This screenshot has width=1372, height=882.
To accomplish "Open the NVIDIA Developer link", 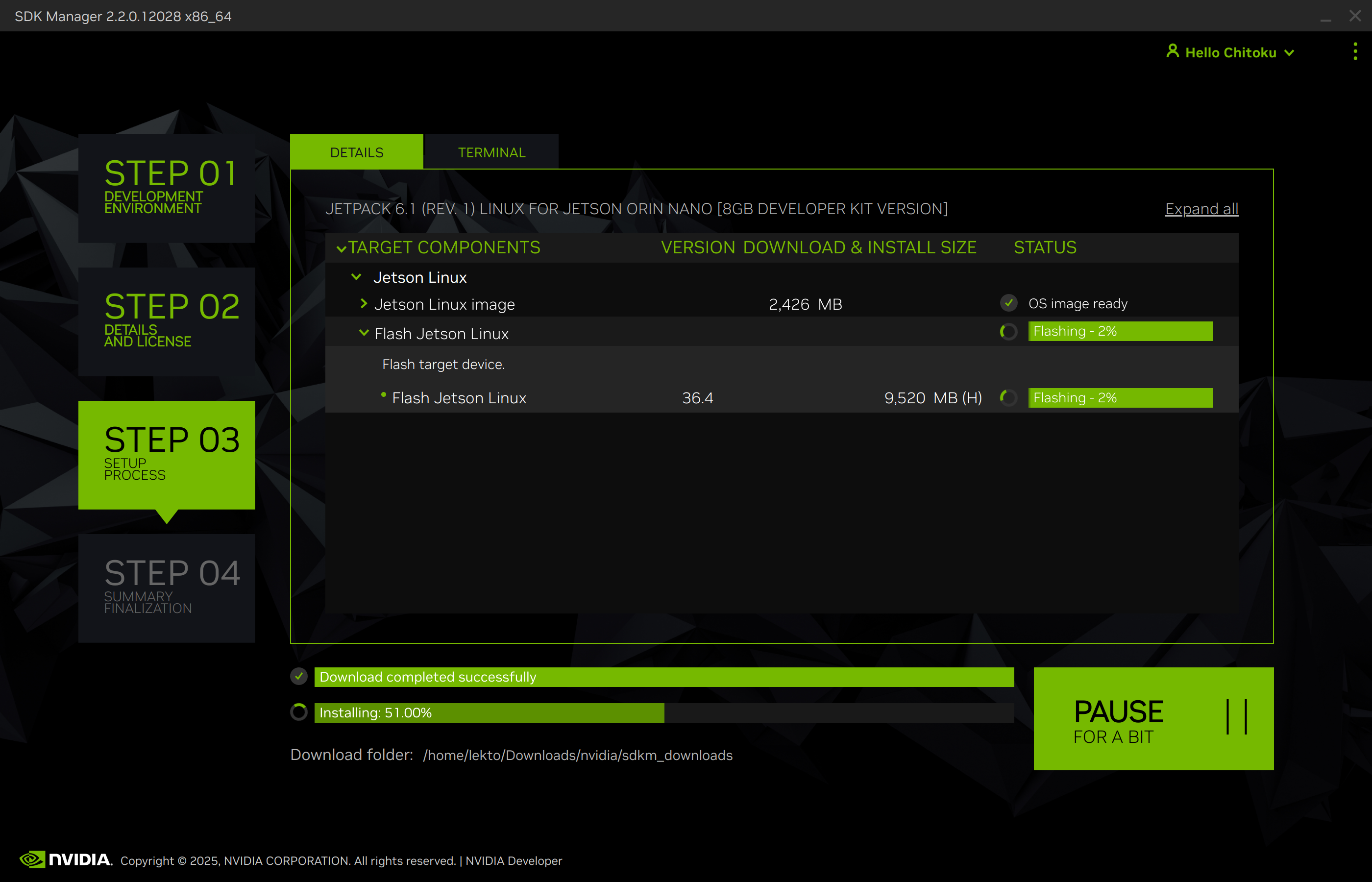I will tap(514, 861).
